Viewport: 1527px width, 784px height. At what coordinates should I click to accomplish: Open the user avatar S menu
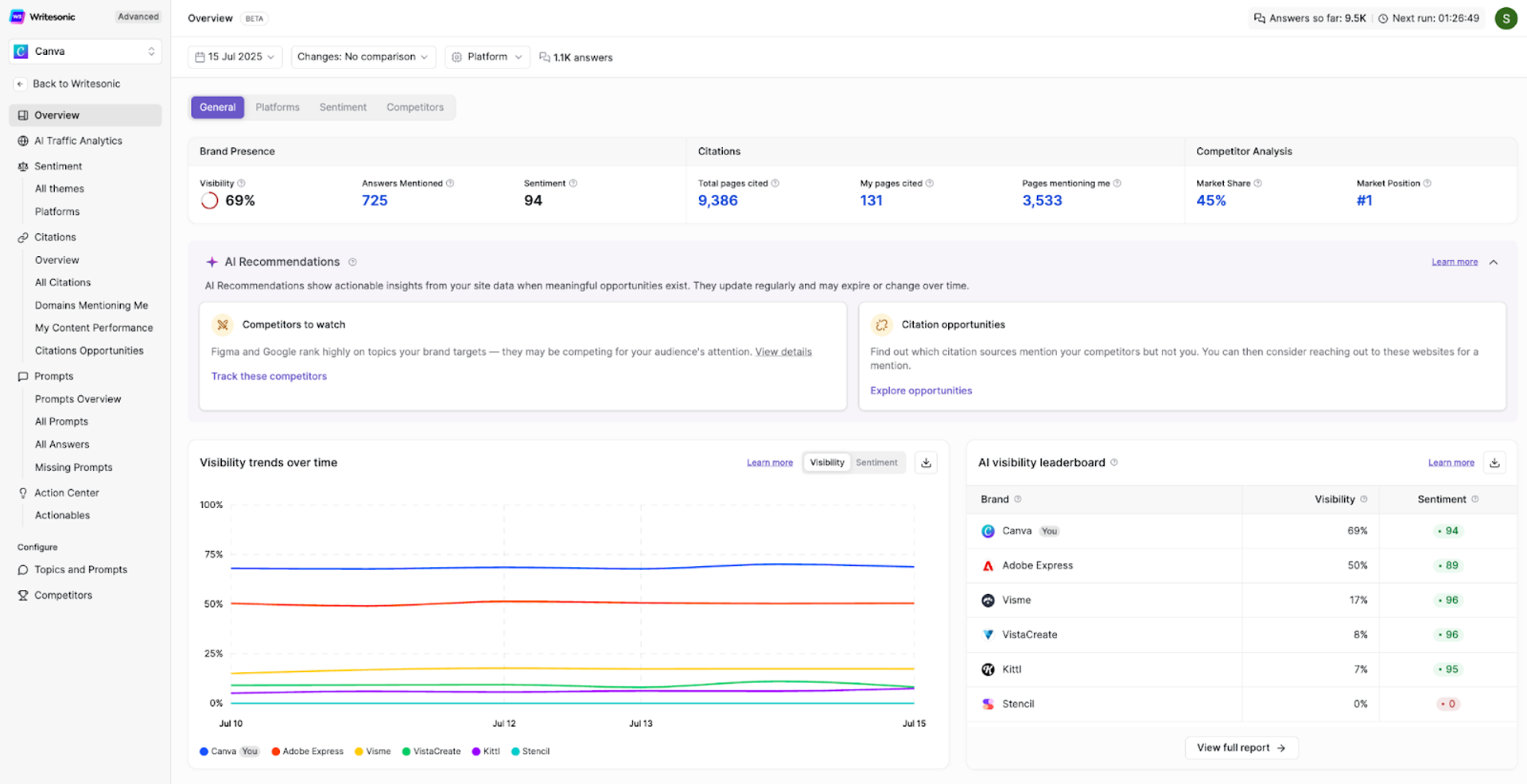point(1506,18)
